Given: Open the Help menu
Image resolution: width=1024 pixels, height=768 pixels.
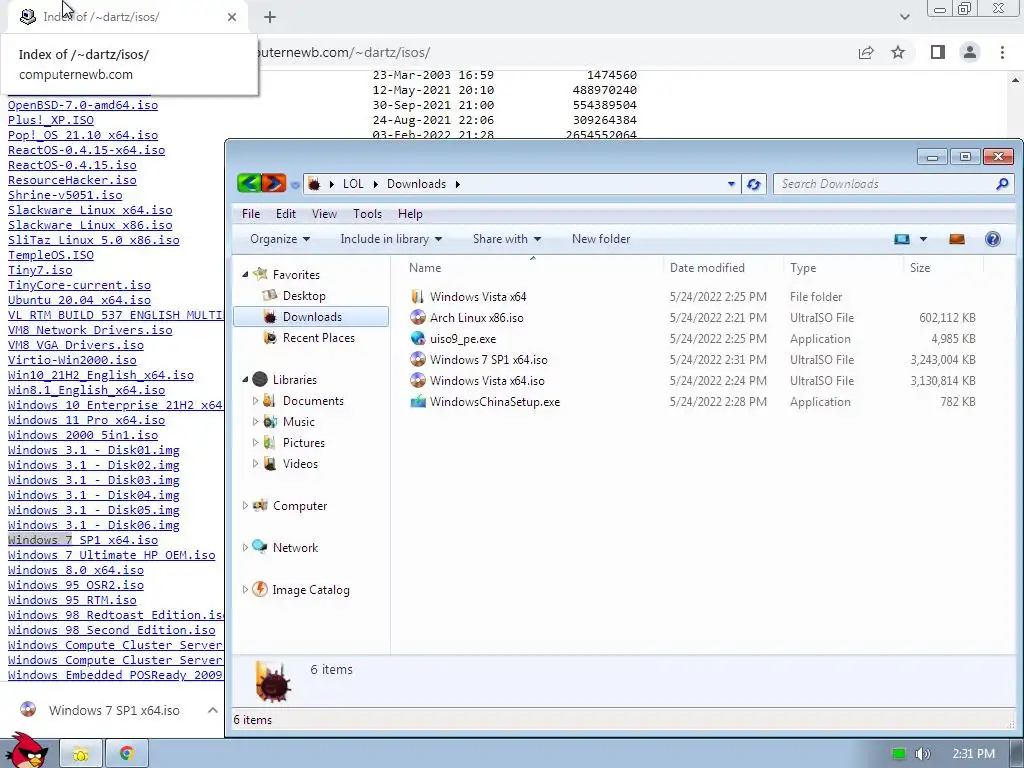Looking at the screenshot, I should (410, 214).
